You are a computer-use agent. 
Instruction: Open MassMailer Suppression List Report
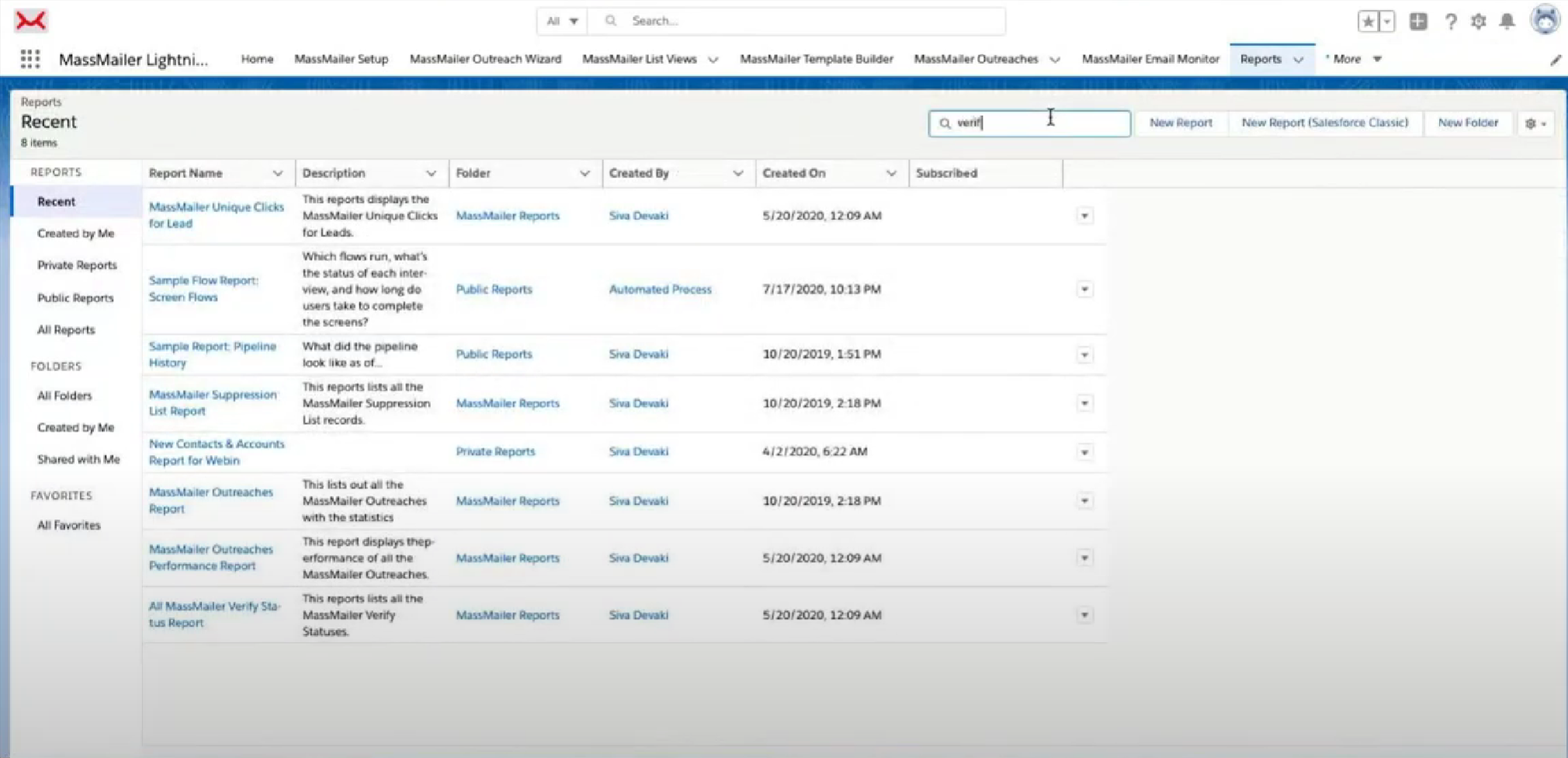pyautogui.click(x=213, y=403)
